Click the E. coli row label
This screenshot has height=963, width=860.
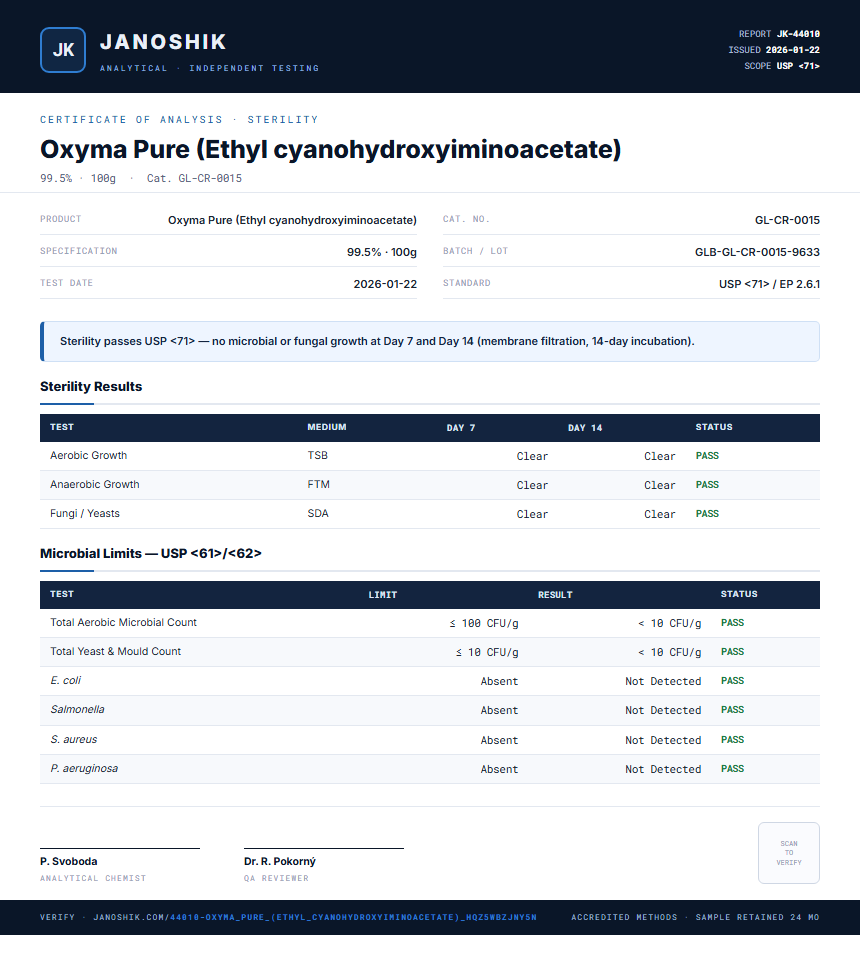coord(65,680)
